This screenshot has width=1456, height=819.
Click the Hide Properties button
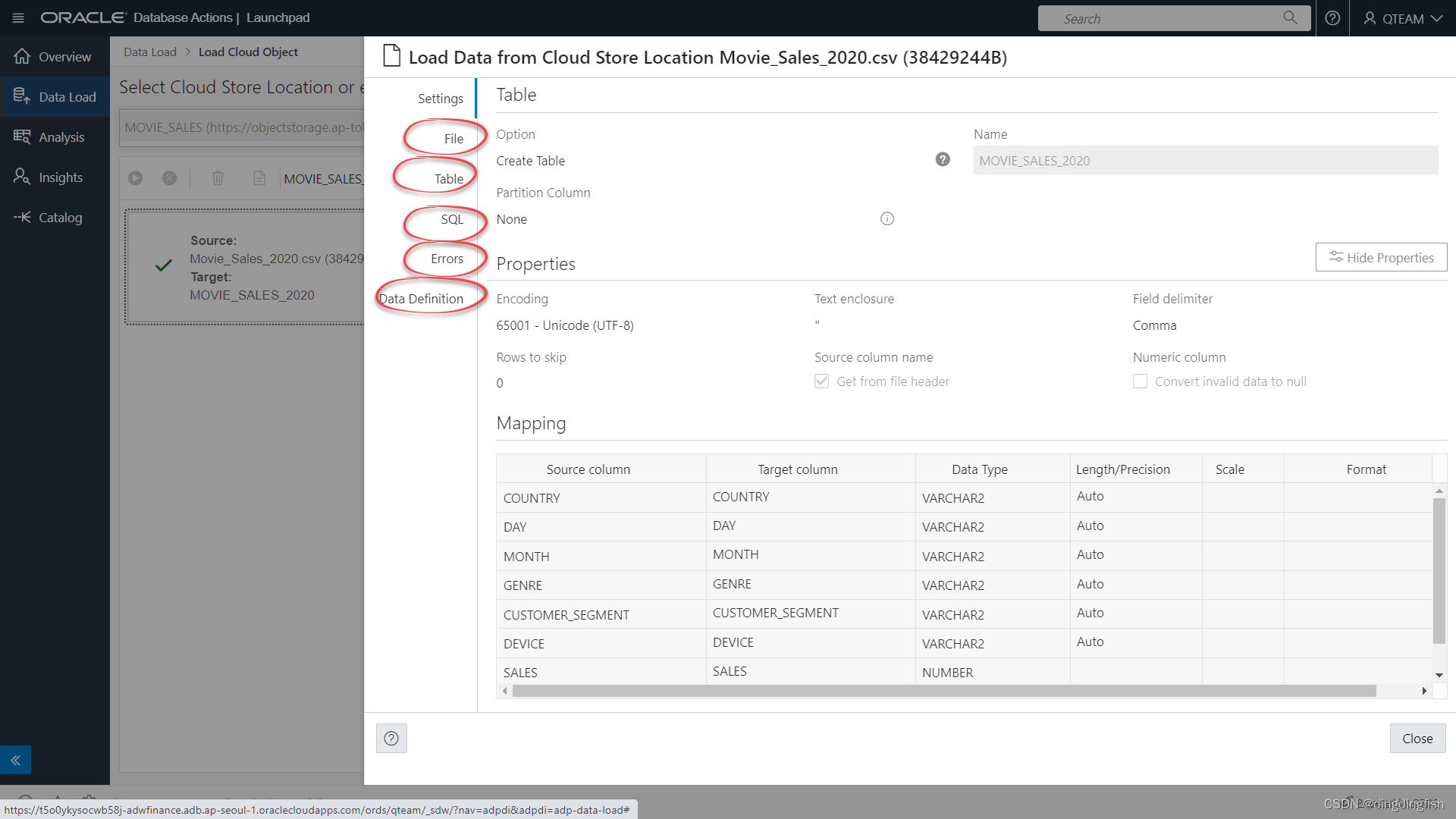click(1381, 257)
